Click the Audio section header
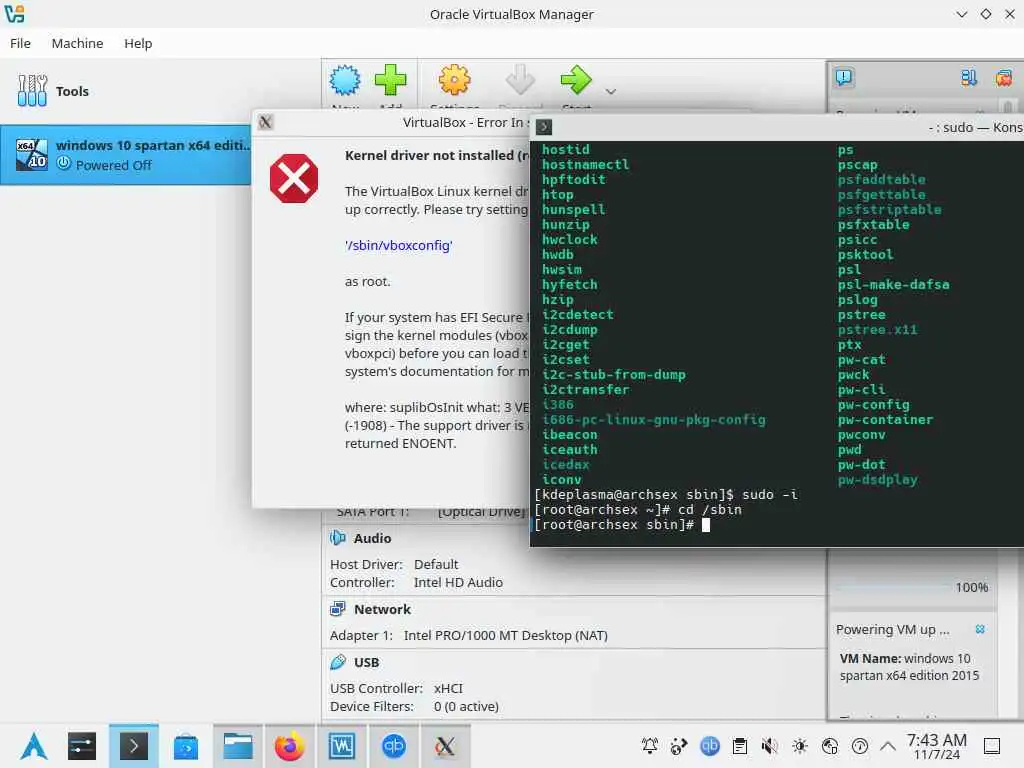This screenshot has width=1024, height=768. tap(372, 538)
